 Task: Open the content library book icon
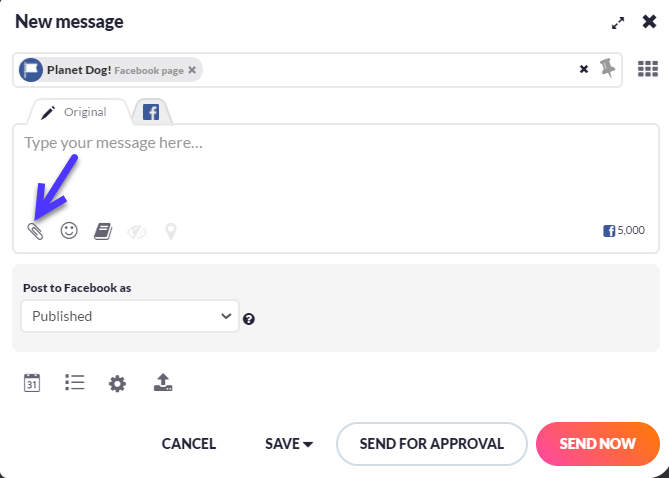tap(103, 231)
